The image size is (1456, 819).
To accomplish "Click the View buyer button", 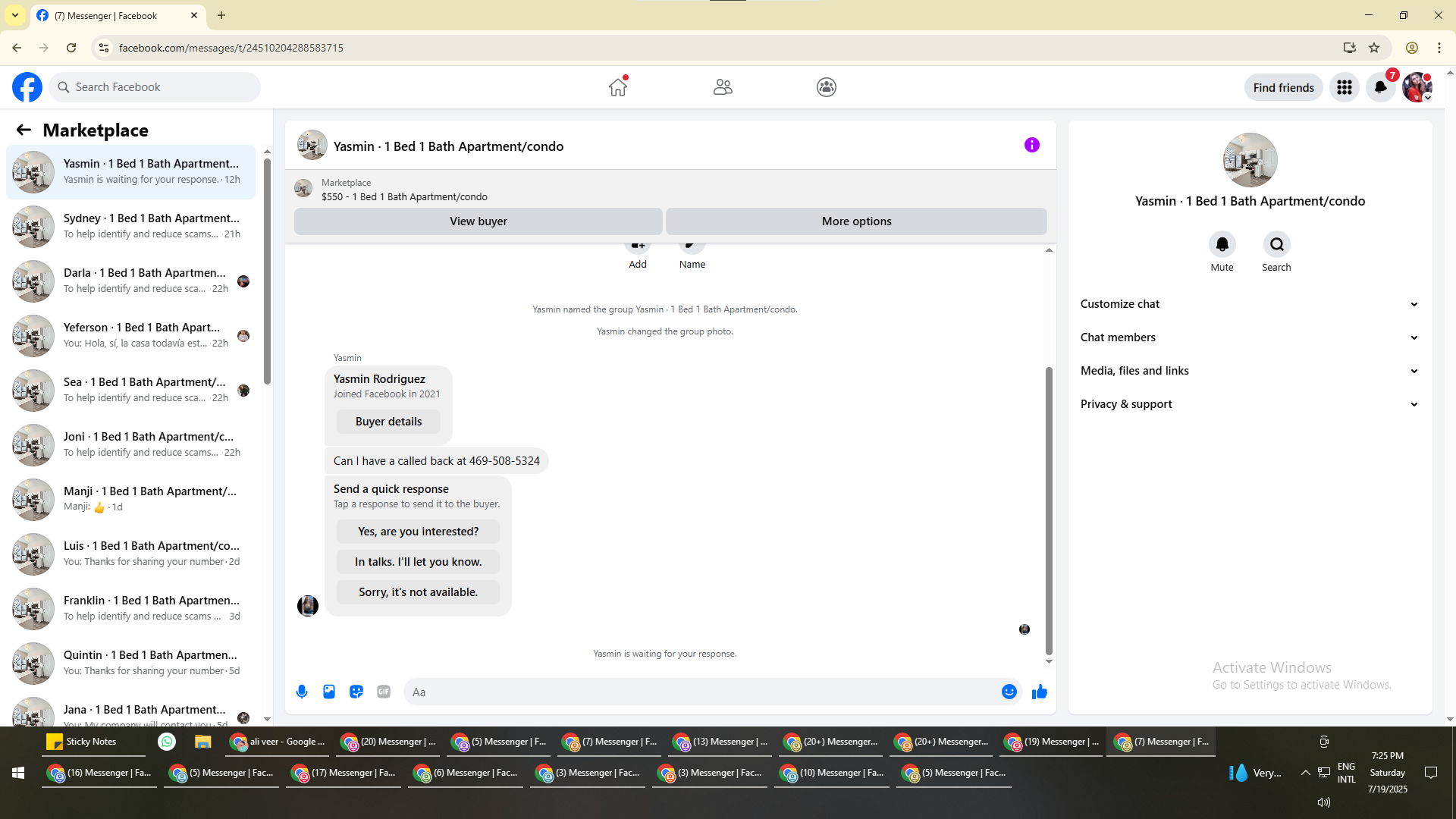I will pos(478,221).
